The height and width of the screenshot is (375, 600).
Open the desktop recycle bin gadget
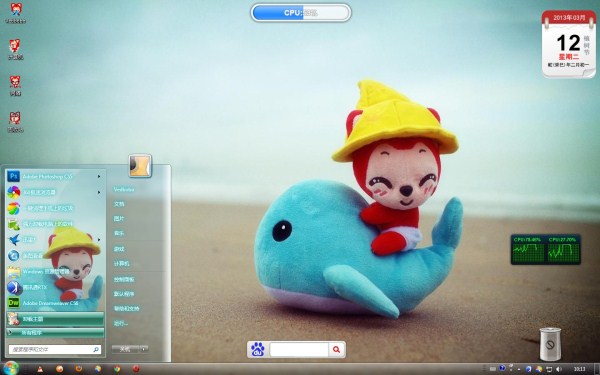point(550,344)
